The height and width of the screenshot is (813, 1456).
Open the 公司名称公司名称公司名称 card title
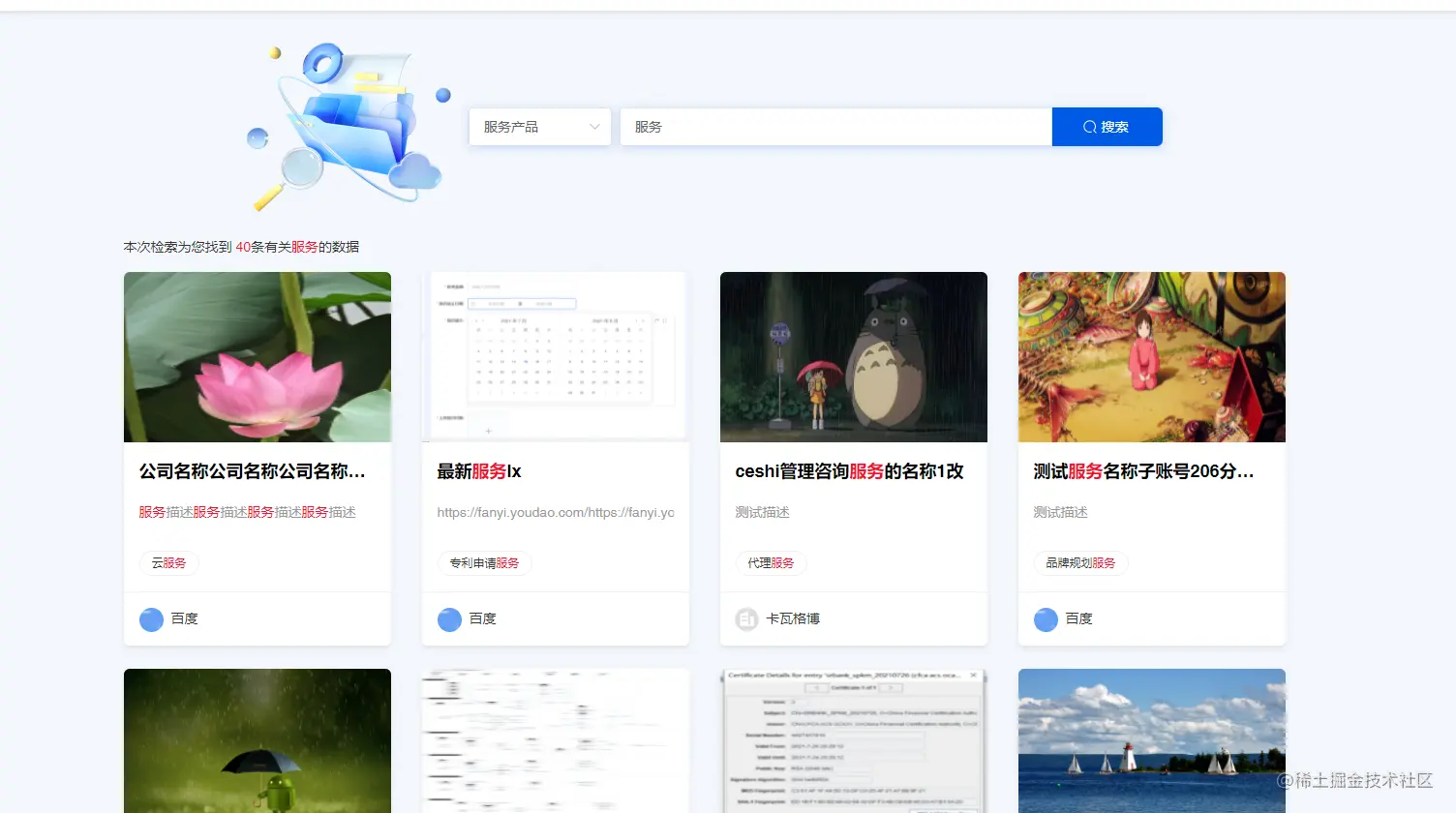tap(253, 471)
